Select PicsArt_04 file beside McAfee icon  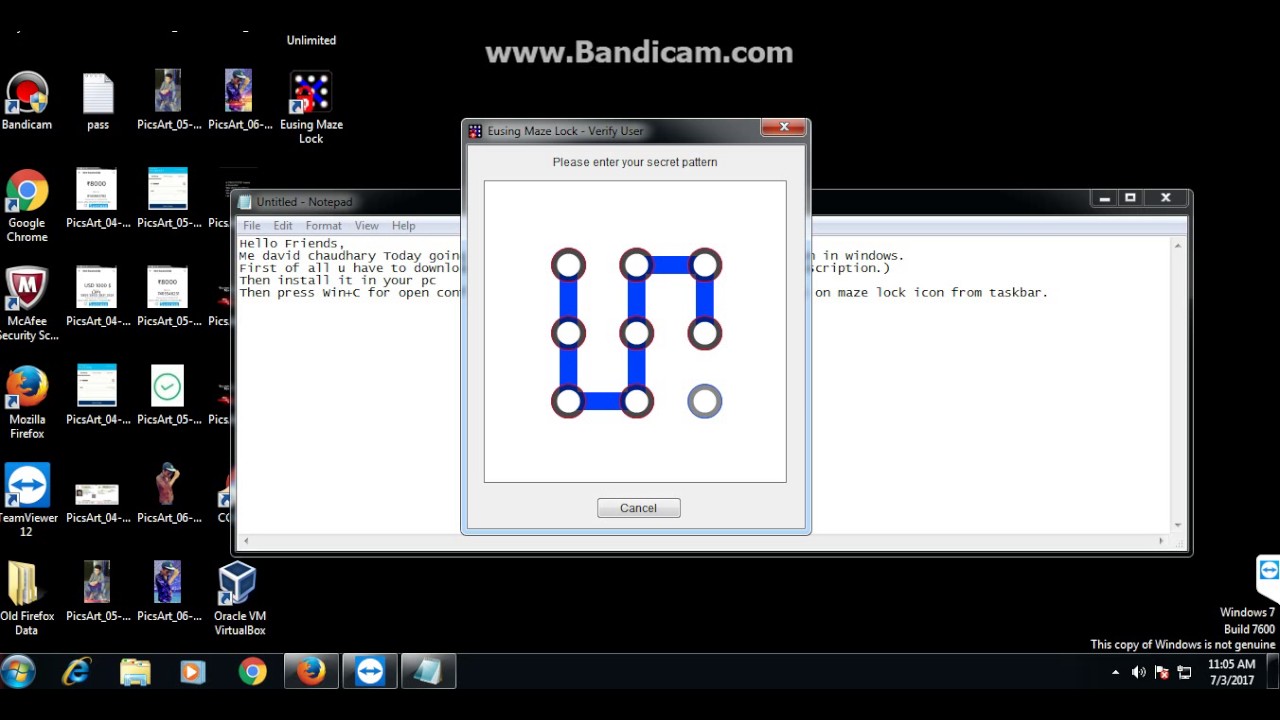pyautogui.click(x=98, y=297)
